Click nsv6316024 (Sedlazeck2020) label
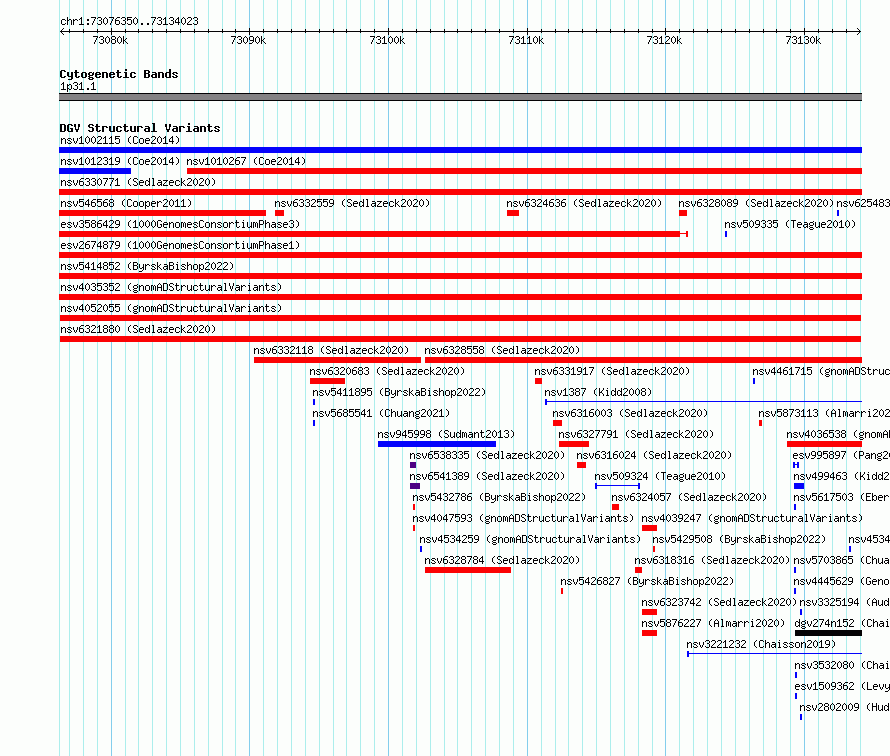The width and height of the screenshot is (890, 756). point(654,455)
